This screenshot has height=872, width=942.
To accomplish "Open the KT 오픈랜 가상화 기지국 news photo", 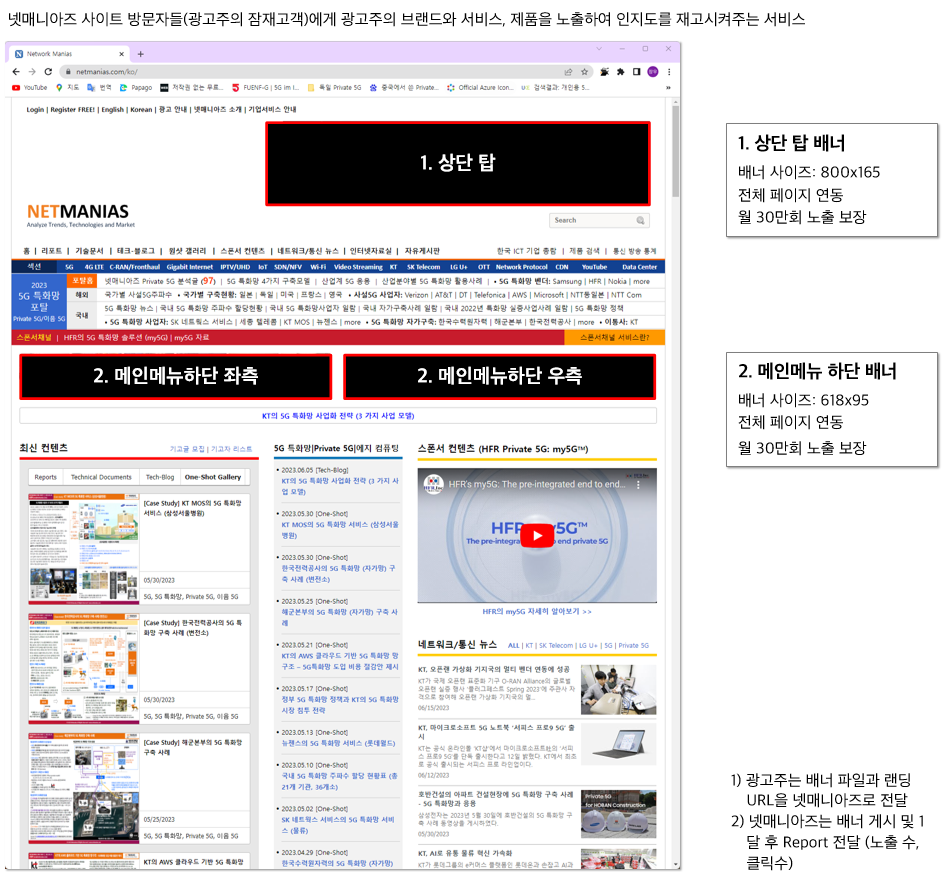I will [618, 689].
